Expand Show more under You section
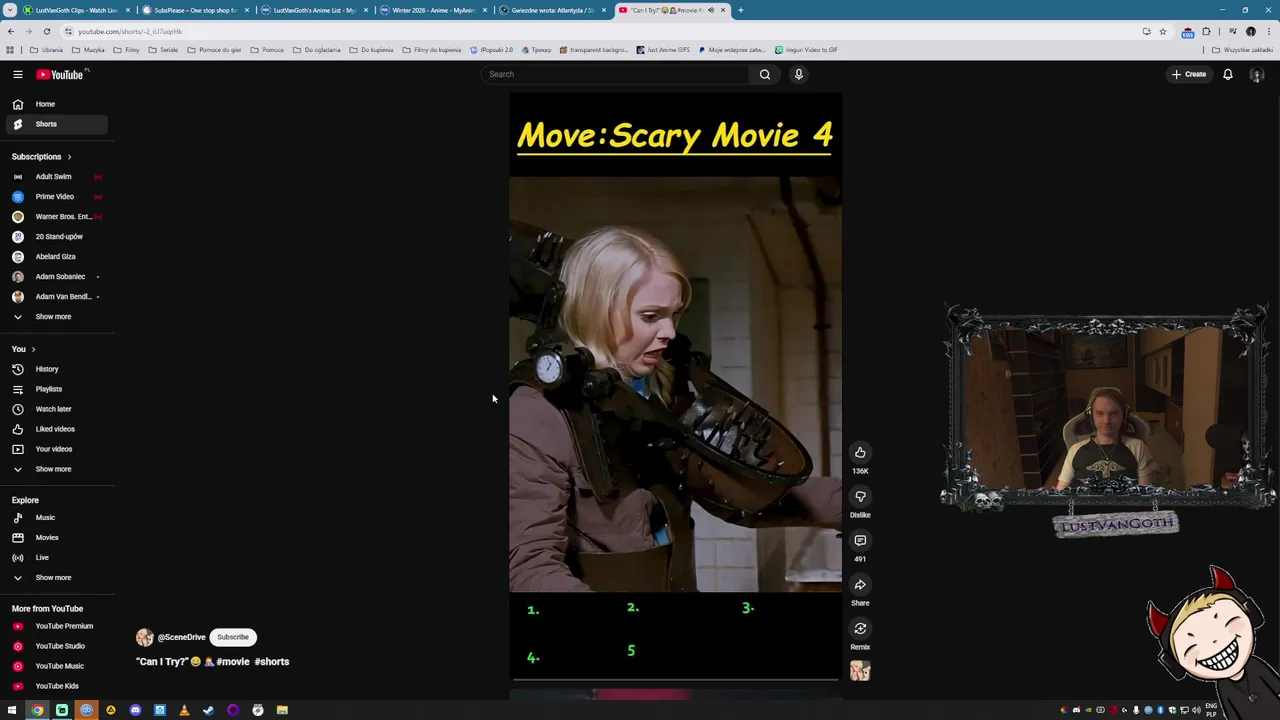The width and height of the screenshot is (1280, 720). pos(55,469)
